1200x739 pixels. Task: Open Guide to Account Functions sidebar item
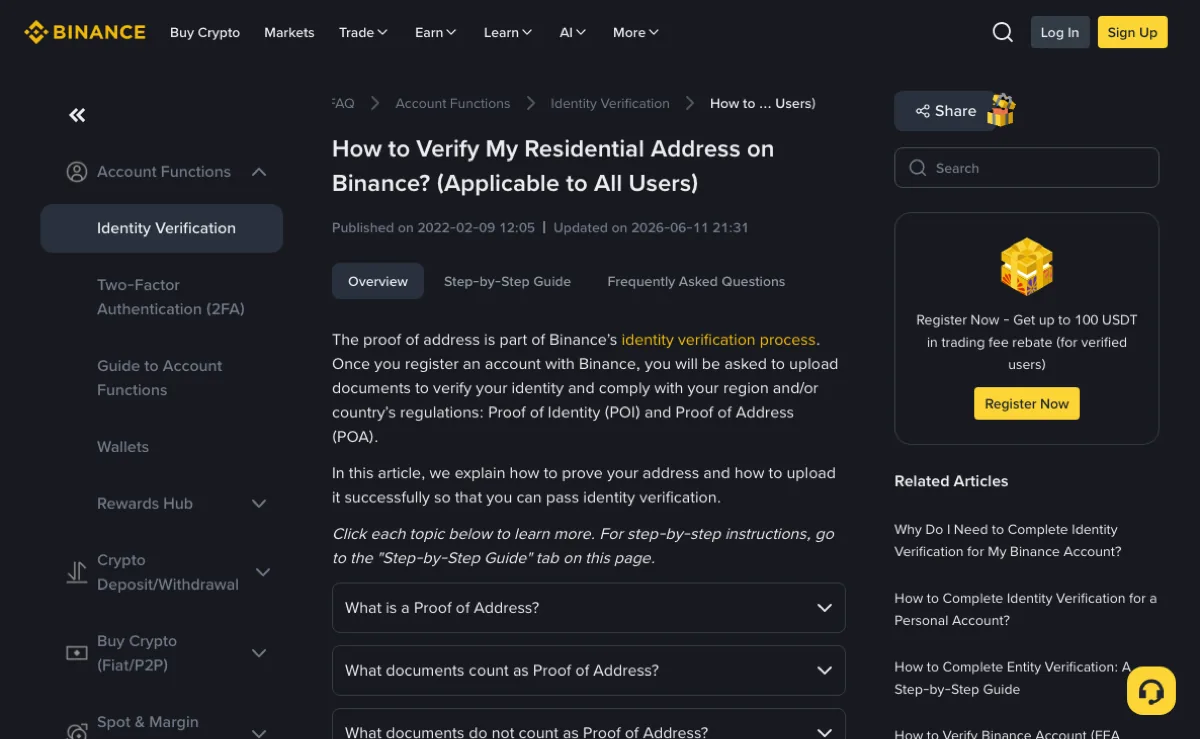pyautogui.click(x=160, y=378)
